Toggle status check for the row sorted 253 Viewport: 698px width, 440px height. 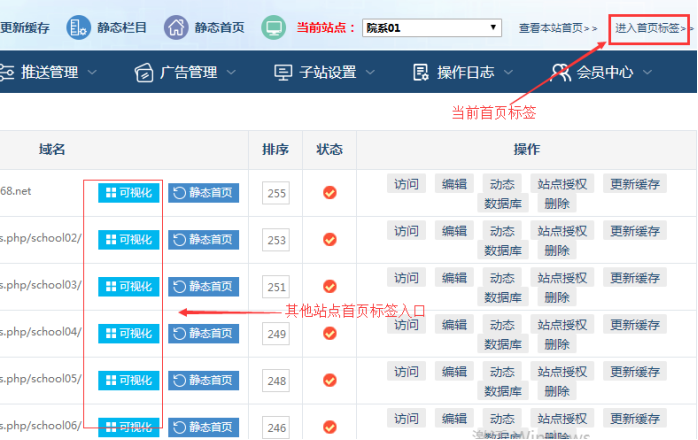(329, 240)
